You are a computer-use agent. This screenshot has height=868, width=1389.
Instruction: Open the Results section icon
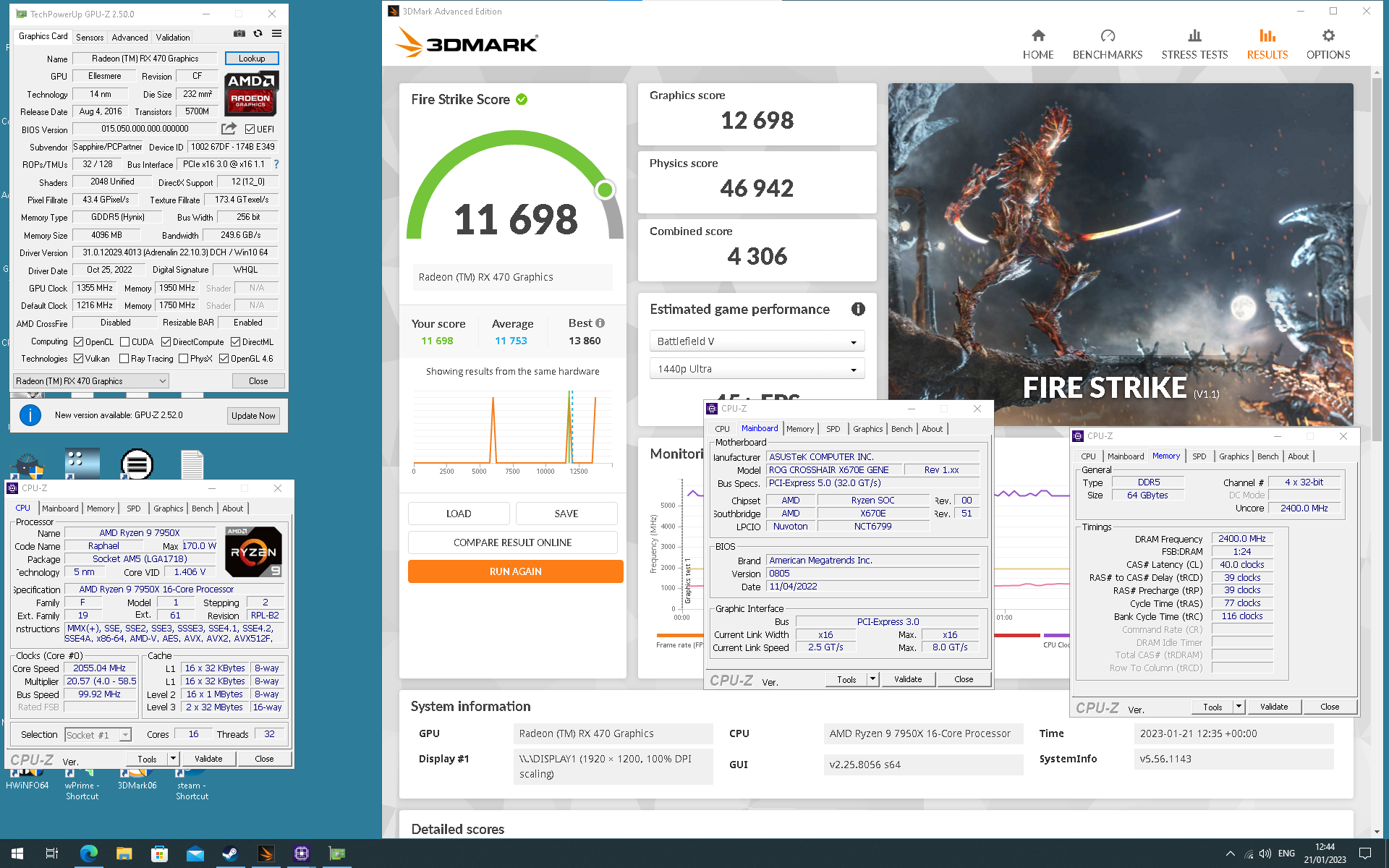click(x=1267, y=35)
